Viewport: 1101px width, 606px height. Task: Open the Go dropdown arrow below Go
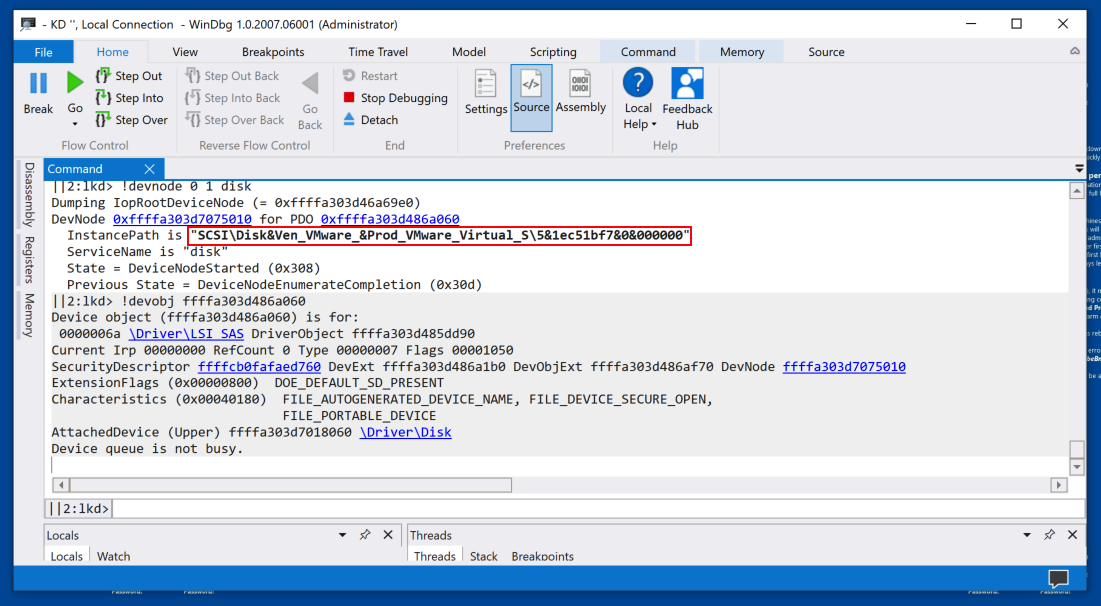tap(74, 124)
